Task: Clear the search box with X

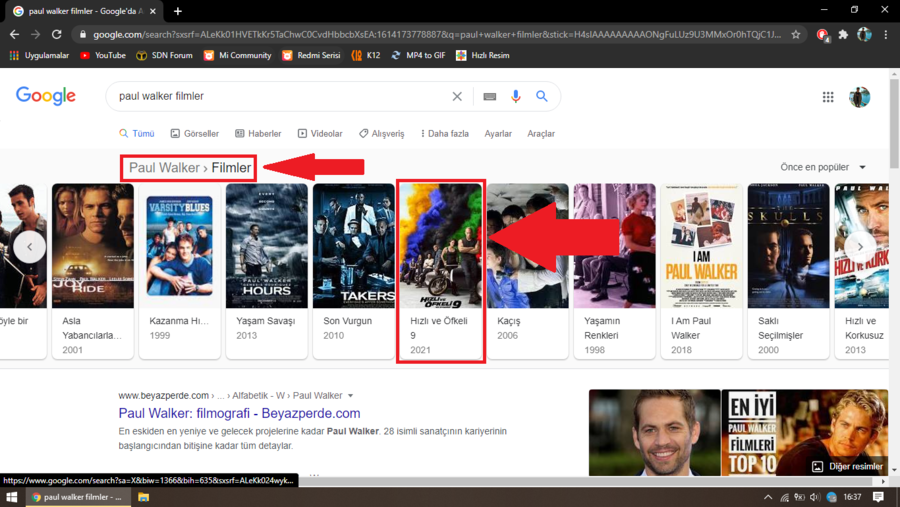Action: pyautogui.click(x=457, y=96)
